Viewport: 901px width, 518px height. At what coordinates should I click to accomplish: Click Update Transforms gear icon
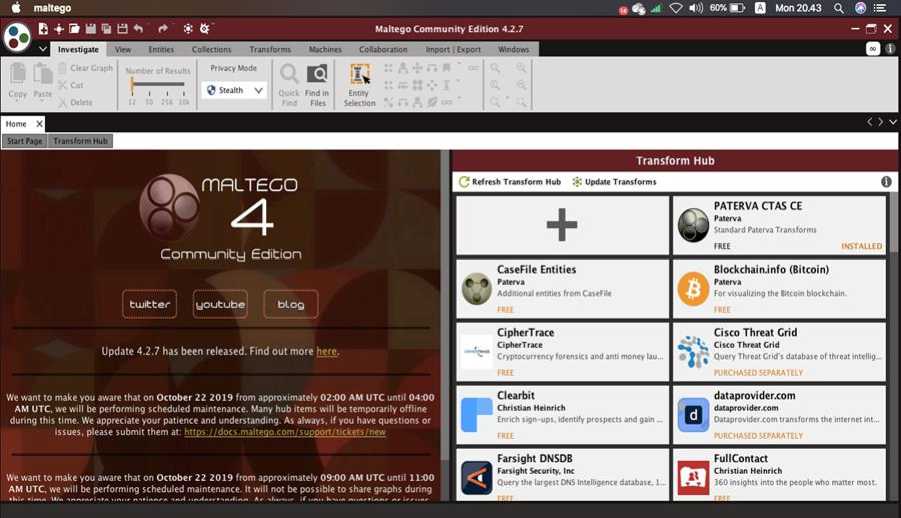tap(577, 182)
